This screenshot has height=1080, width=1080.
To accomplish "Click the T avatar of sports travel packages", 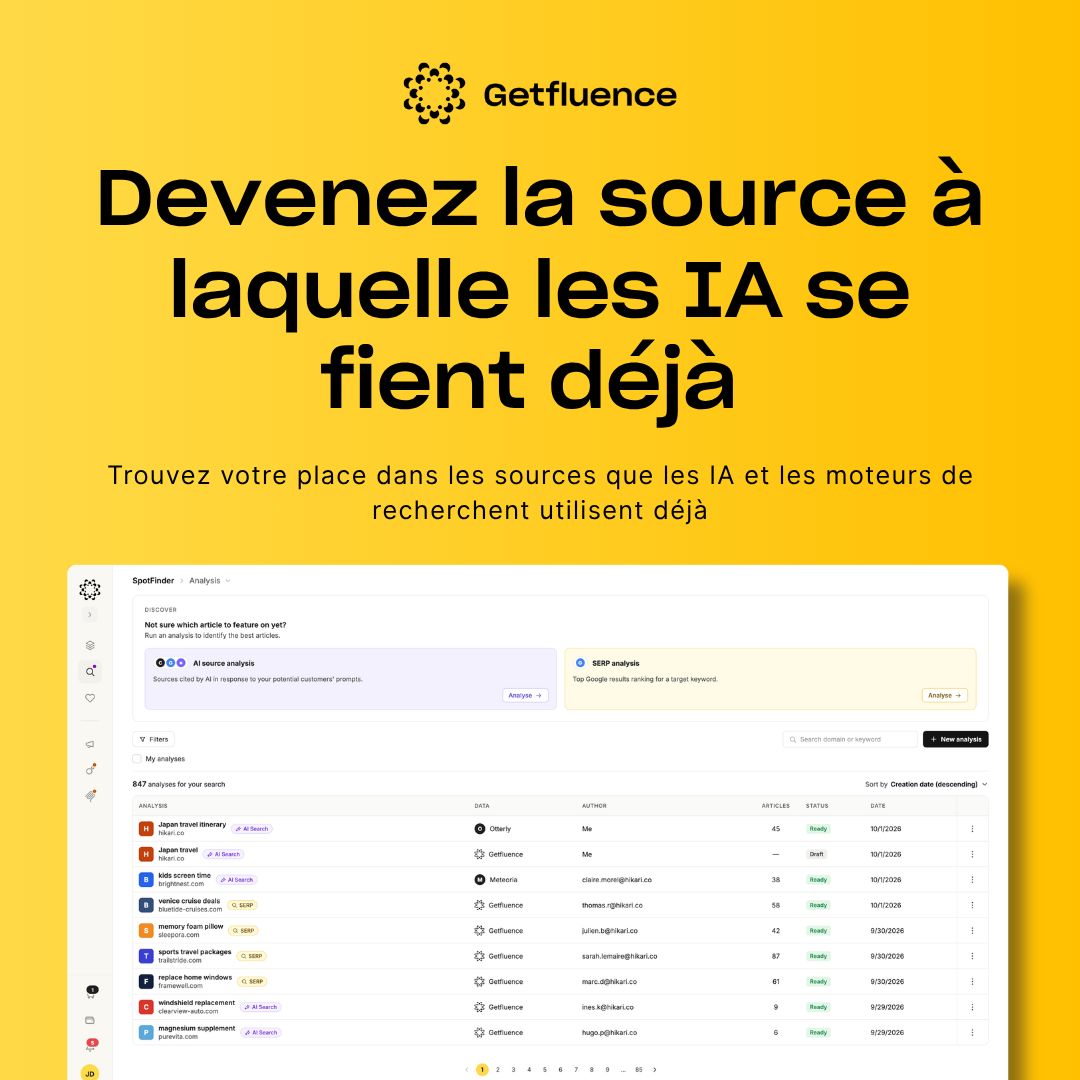I will [146, 956].
